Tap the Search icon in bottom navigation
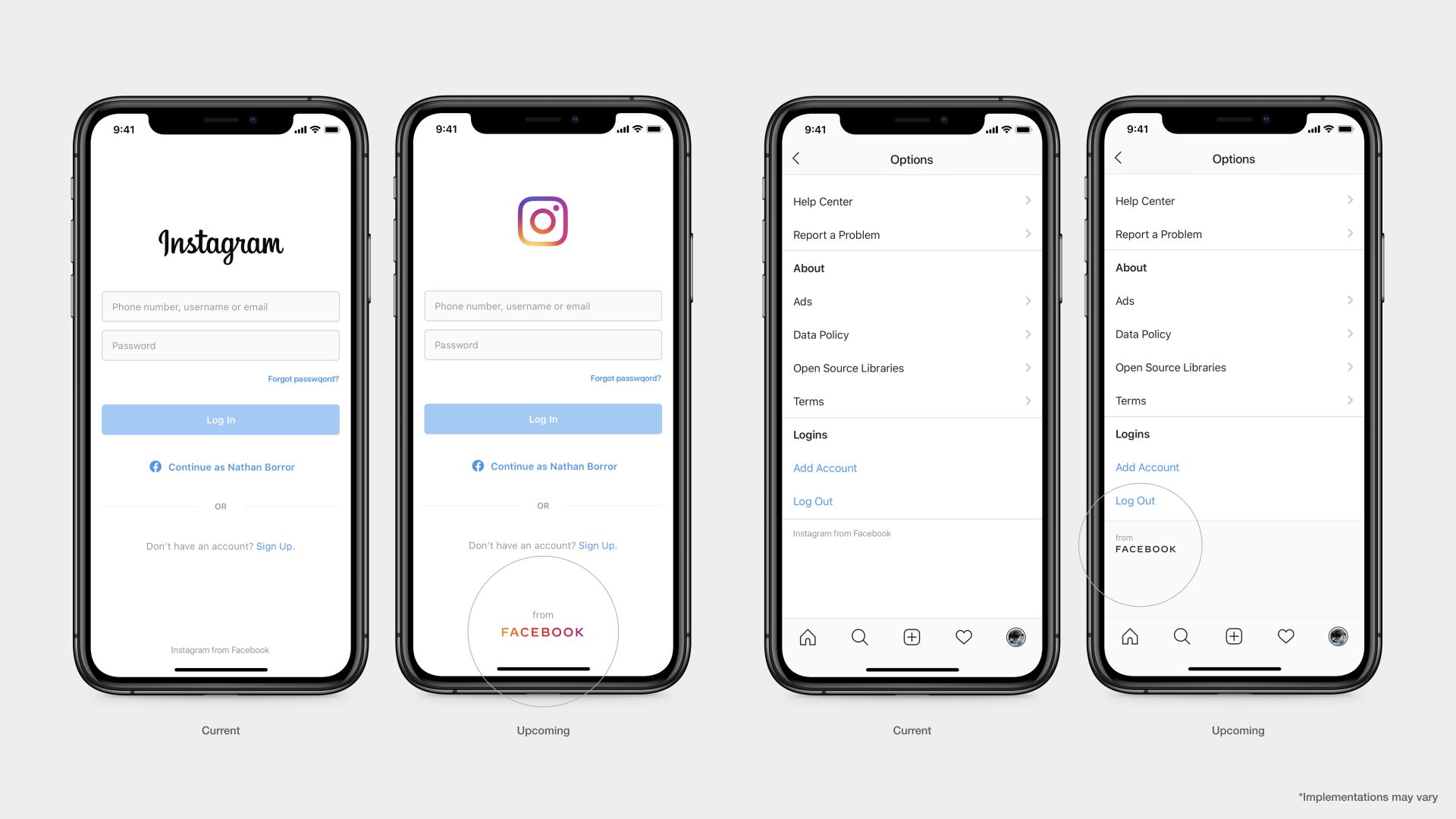 click(861, 637)
